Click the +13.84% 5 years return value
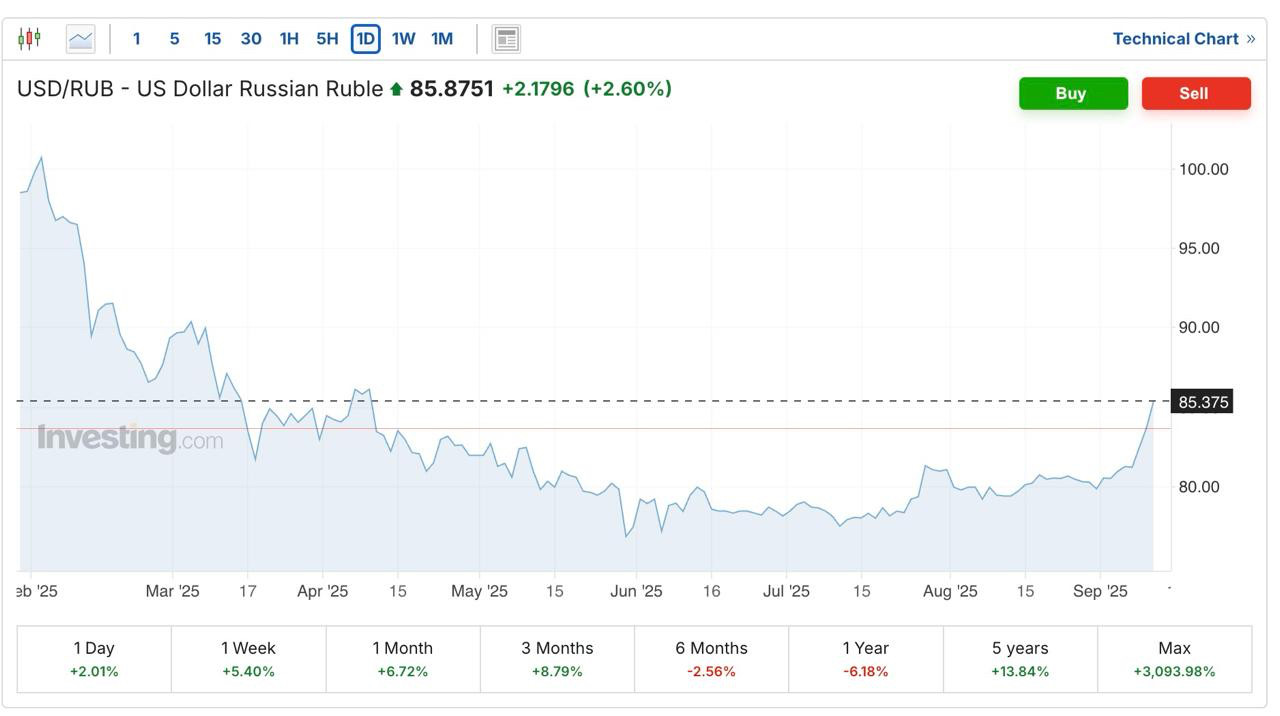Image resolution: width=1280 pixels, height=716 pixels. [x=1020, y=671]
